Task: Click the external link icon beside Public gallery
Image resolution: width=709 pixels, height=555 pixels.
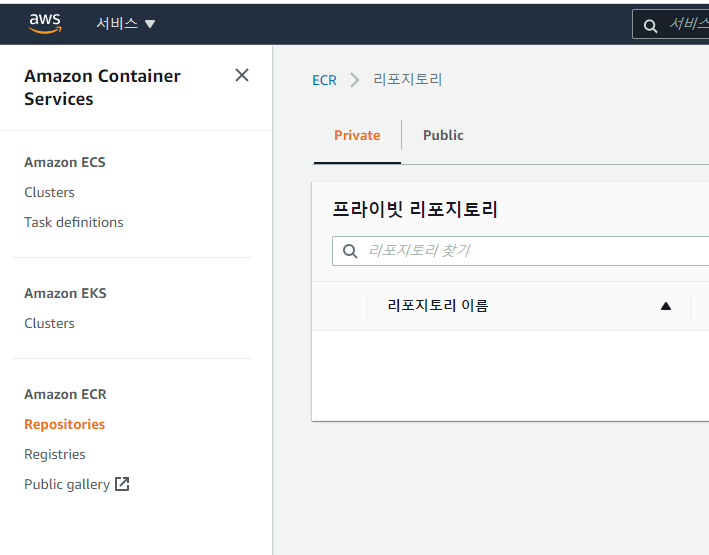Action: pyautogui.click(x=122, y=484)
